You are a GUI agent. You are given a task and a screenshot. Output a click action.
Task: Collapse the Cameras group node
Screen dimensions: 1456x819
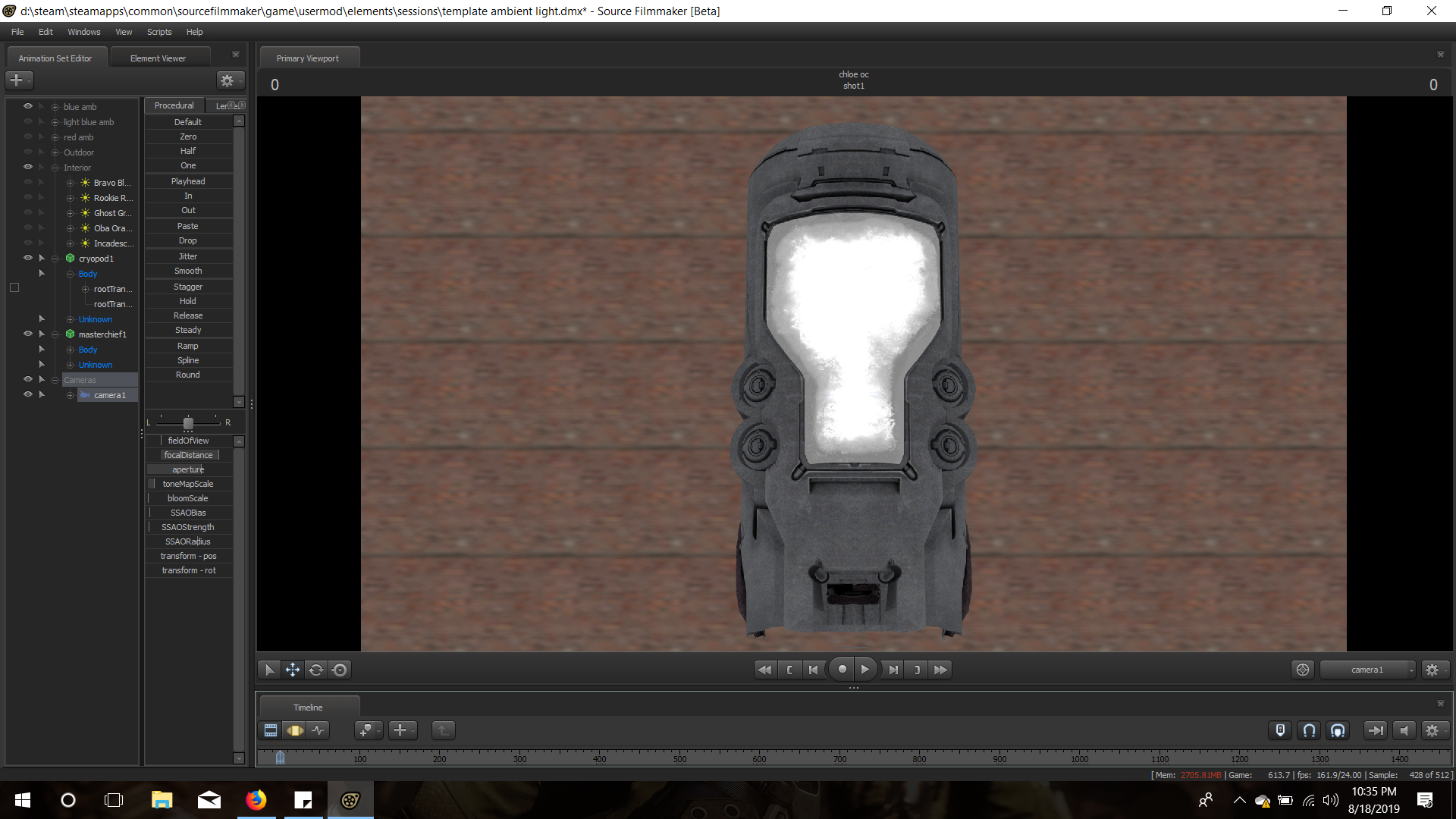(x=55, y=380)
